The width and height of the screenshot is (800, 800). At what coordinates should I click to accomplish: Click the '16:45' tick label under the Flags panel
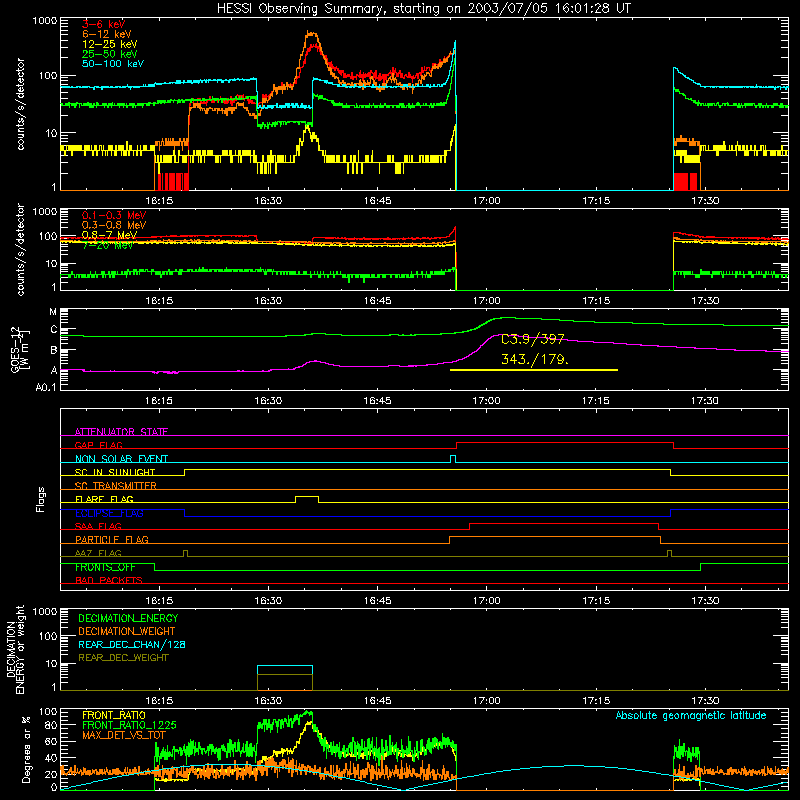[x=378, y=601]
